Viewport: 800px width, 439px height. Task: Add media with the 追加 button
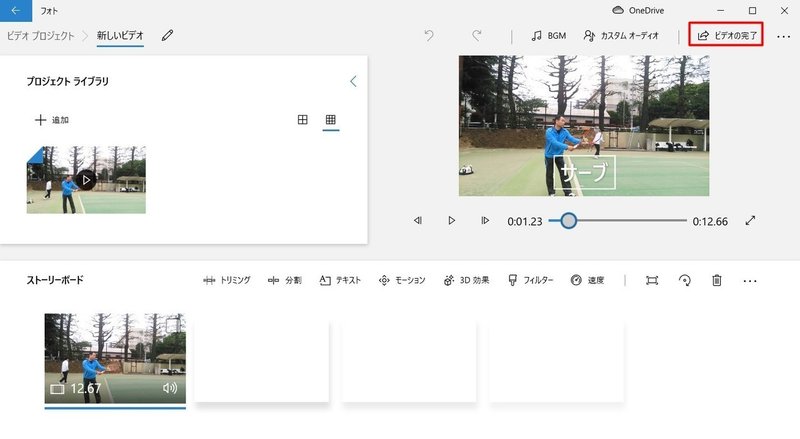[x=52, y=120]
